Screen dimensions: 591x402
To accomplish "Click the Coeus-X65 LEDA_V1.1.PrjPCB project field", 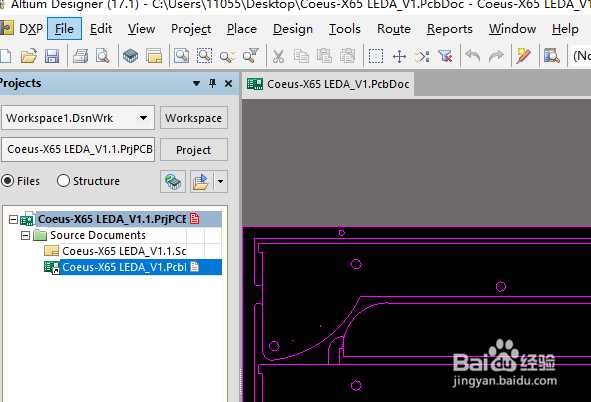I will click(x=78, y=150).
